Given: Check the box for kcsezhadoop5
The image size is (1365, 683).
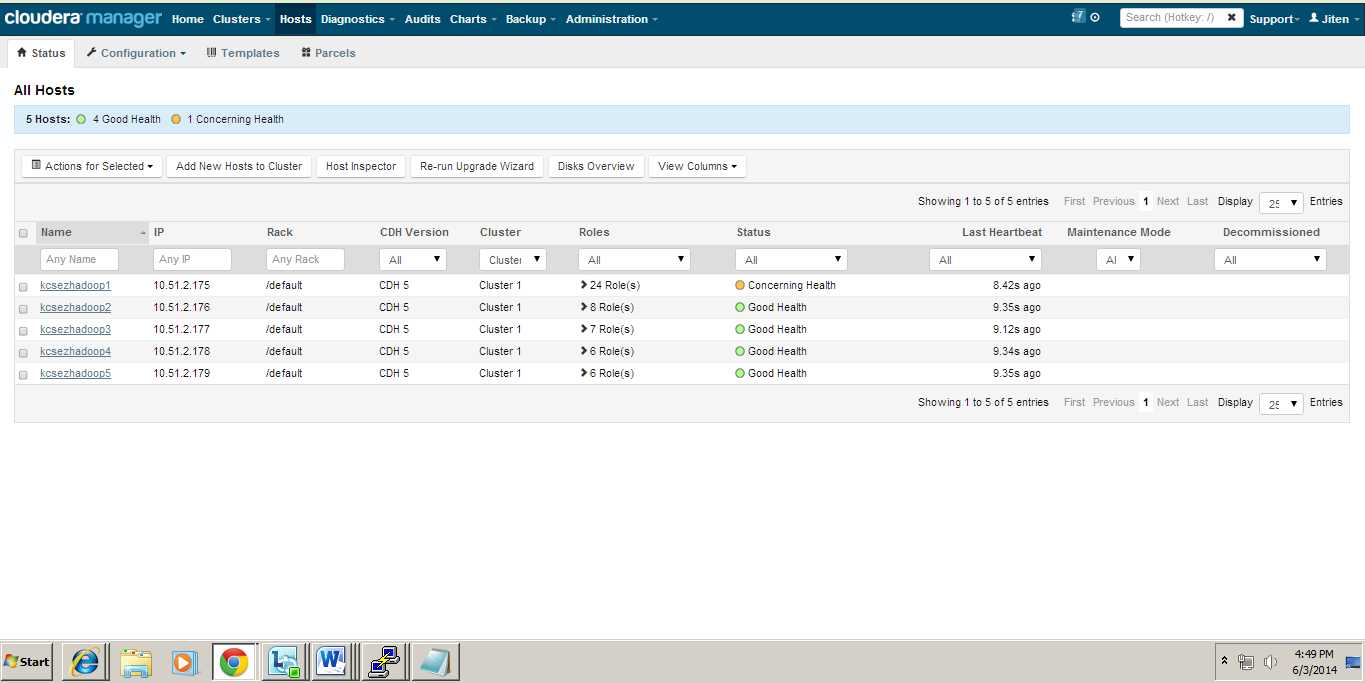Looking at the screenshot, I should (x=23, y=374).
